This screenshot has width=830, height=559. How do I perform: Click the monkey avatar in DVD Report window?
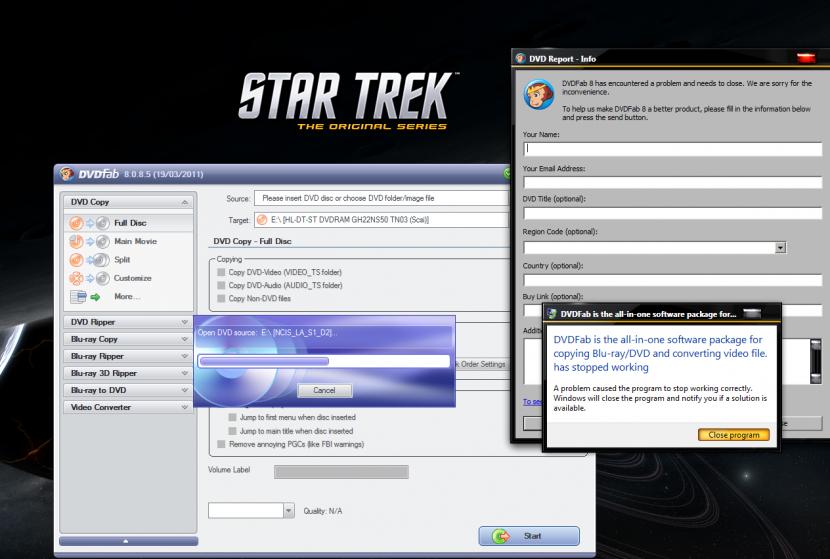click(539, 94)
